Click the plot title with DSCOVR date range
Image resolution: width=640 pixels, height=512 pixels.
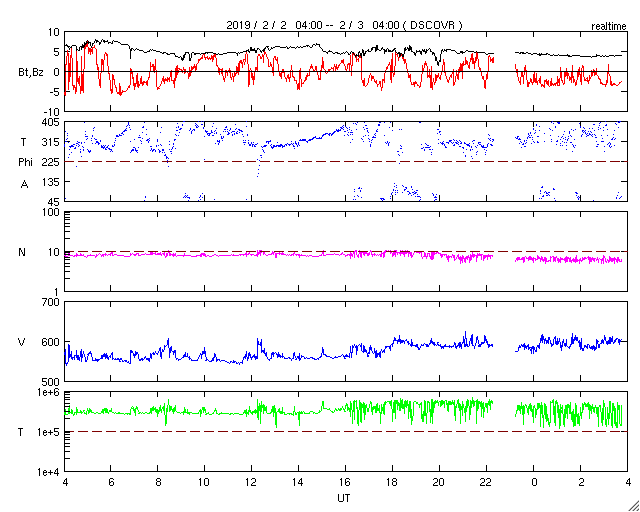[344, 25]
